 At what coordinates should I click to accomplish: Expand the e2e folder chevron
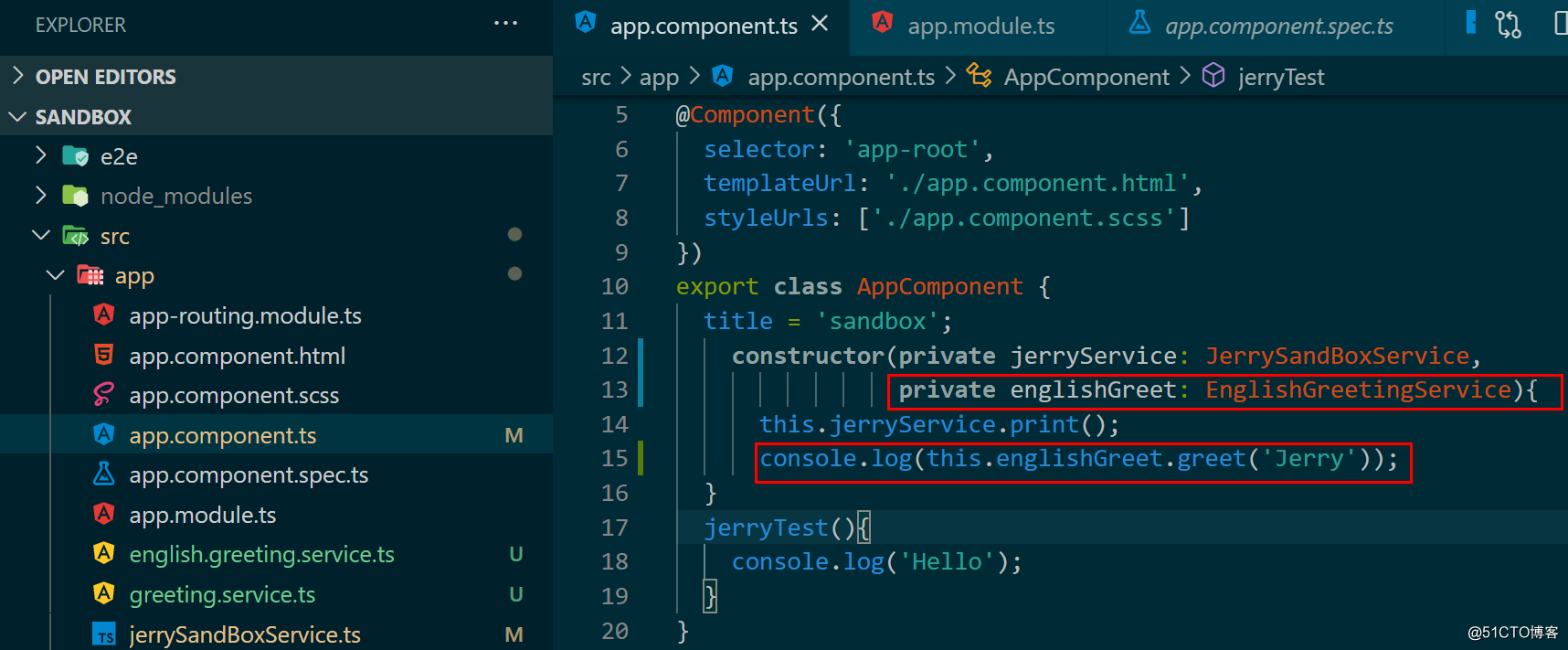coord(40,156)
